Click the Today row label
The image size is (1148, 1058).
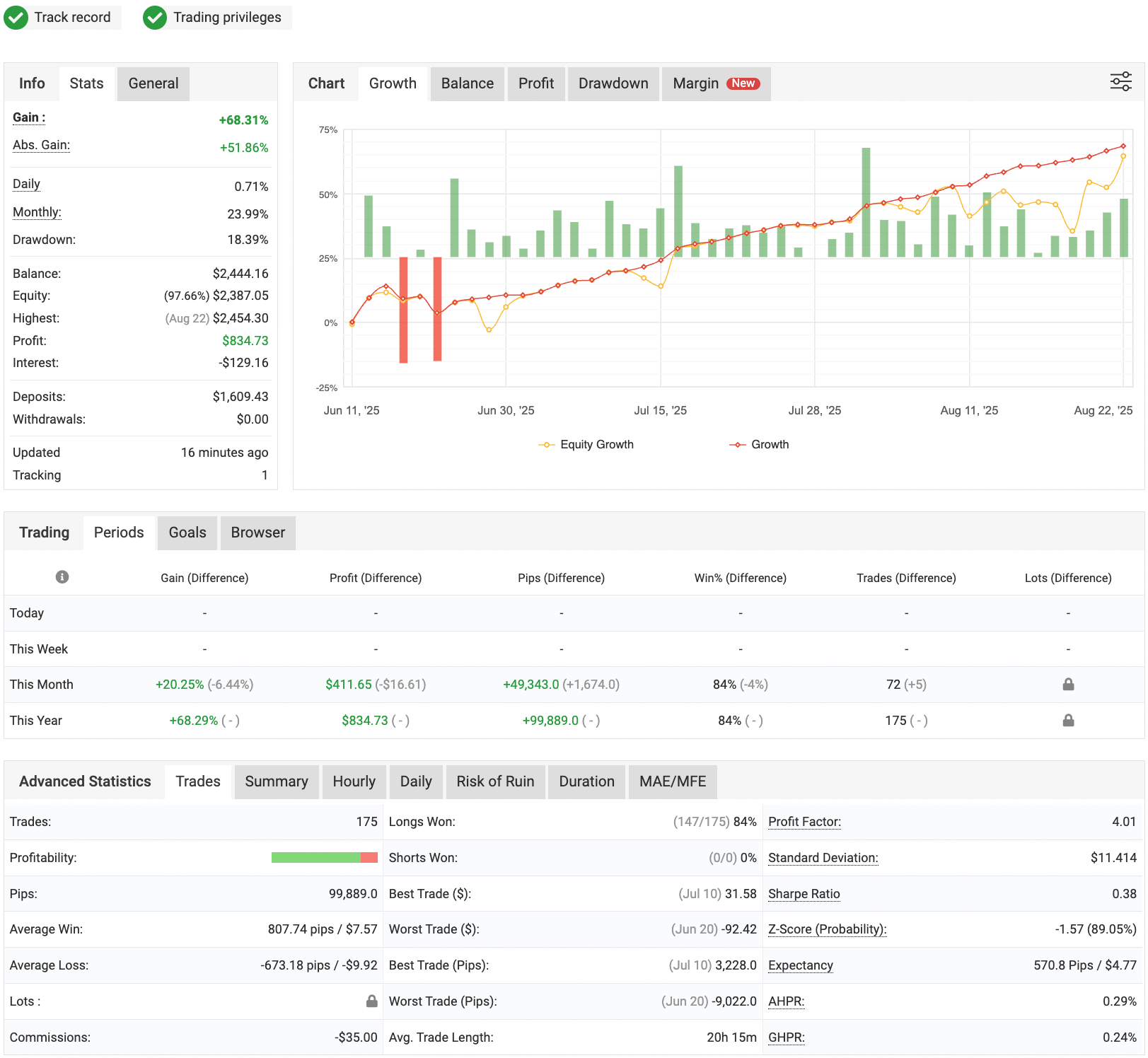(27, 613)
